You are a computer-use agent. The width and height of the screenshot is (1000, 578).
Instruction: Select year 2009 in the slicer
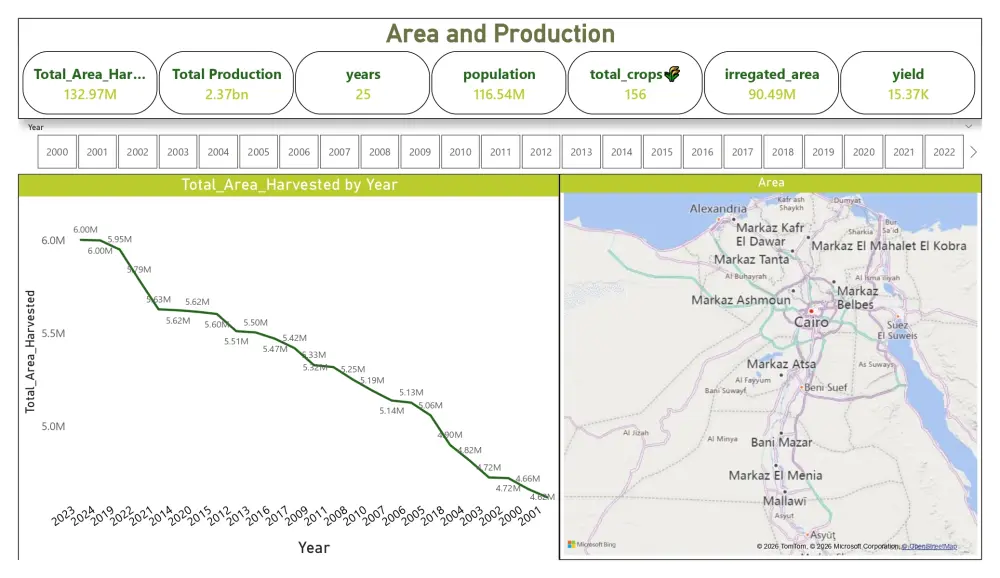pyautogui.click(x=420, y=152)
